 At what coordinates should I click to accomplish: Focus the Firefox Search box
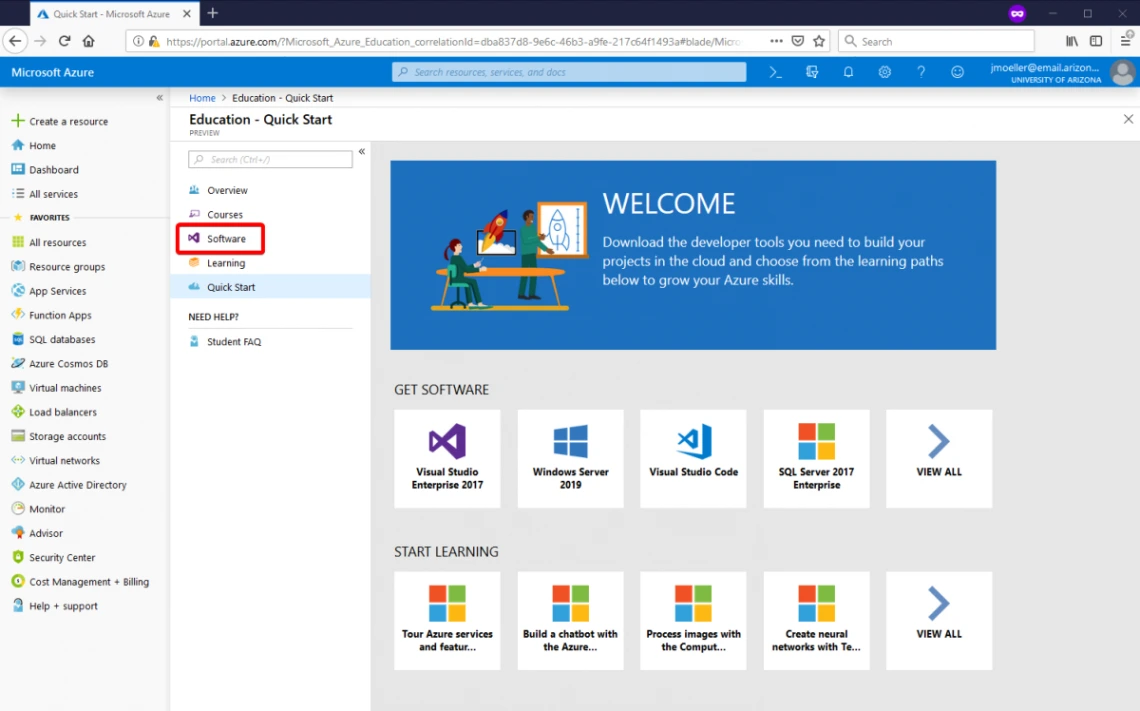(936, 41)
